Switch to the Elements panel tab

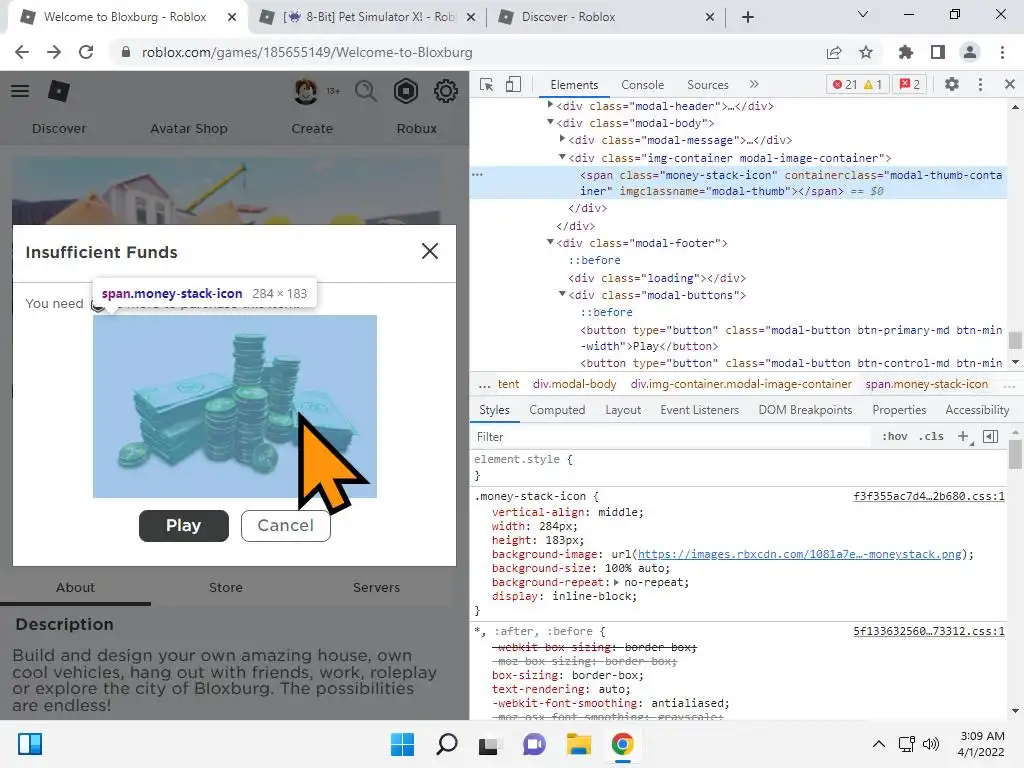(574, 85)
